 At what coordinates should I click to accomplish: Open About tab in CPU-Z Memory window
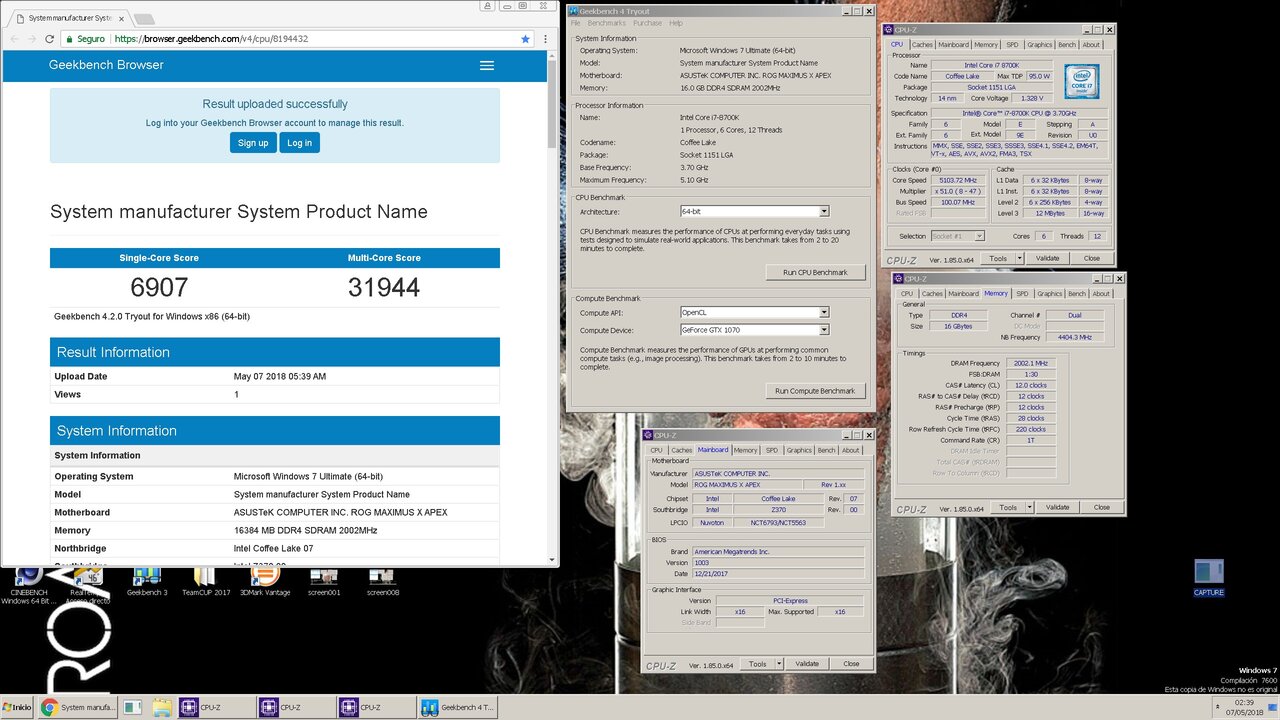[1101, 293]
